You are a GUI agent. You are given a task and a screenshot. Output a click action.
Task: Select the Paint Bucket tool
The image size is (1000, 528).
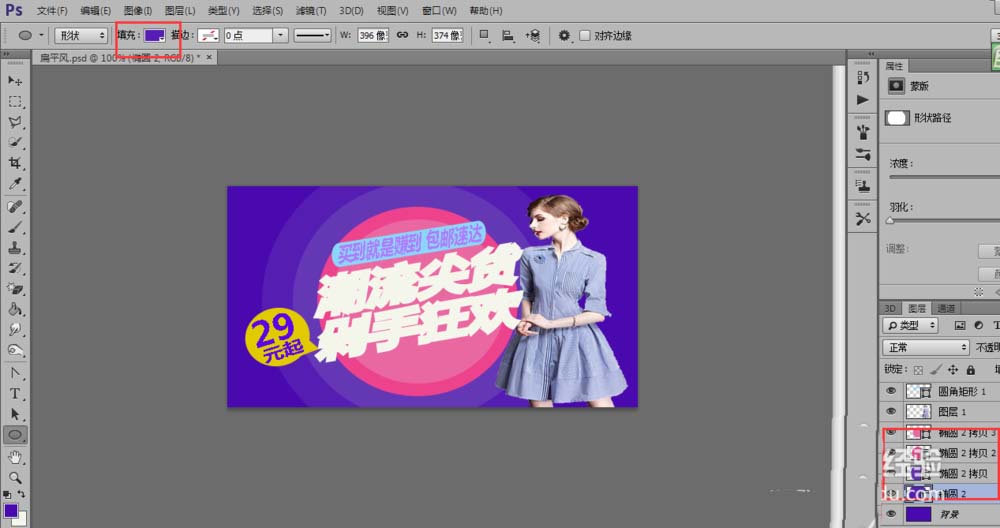coord(15,309)
